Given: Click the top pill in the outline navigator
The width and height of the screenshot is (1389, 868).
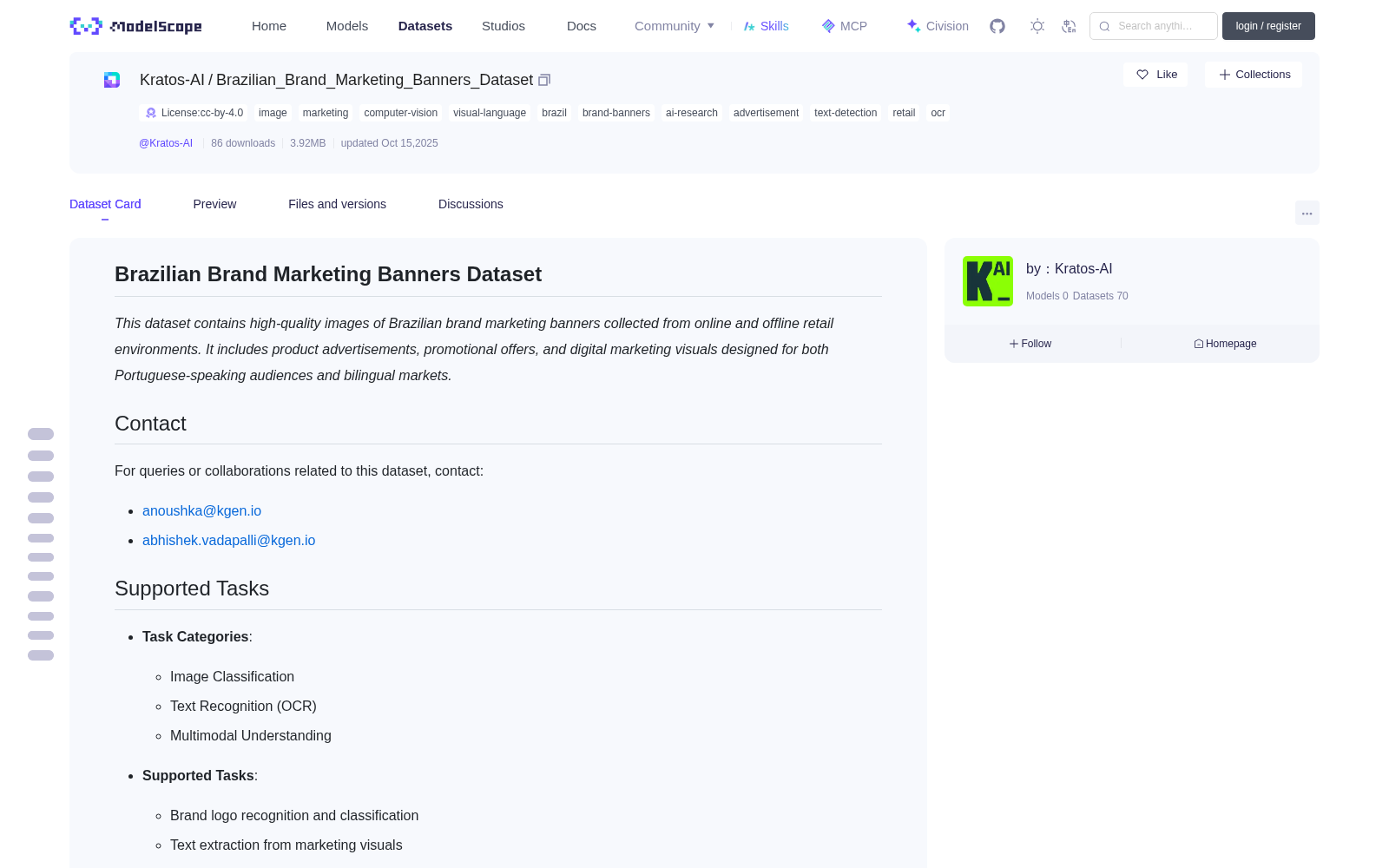Looking at the screenshot, I should point(41,434).
